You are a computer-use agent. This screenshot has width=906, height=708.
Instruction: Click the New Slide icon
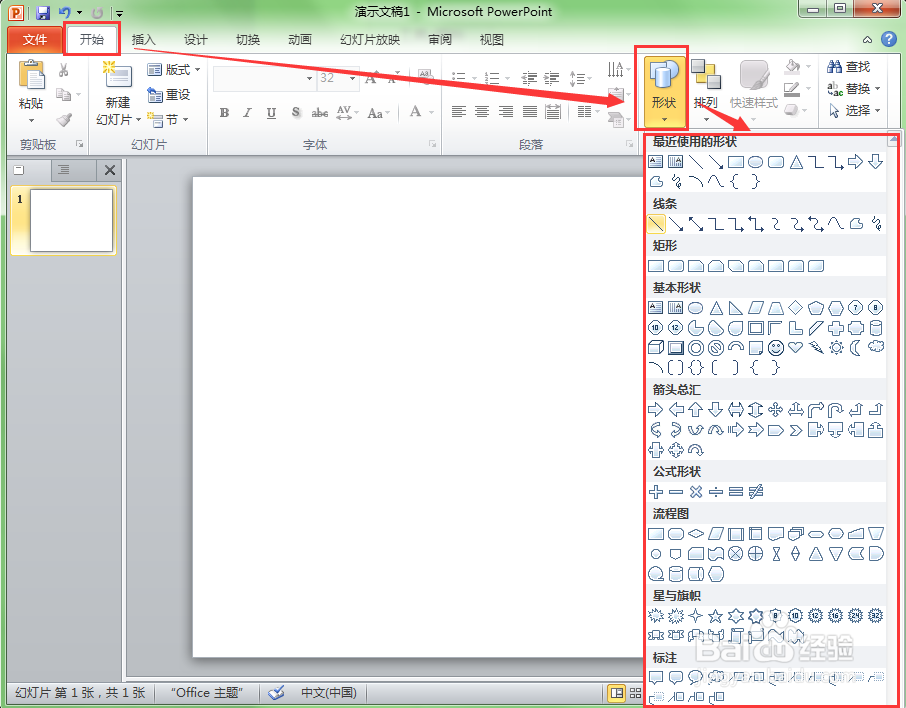(x=117, y=75)
